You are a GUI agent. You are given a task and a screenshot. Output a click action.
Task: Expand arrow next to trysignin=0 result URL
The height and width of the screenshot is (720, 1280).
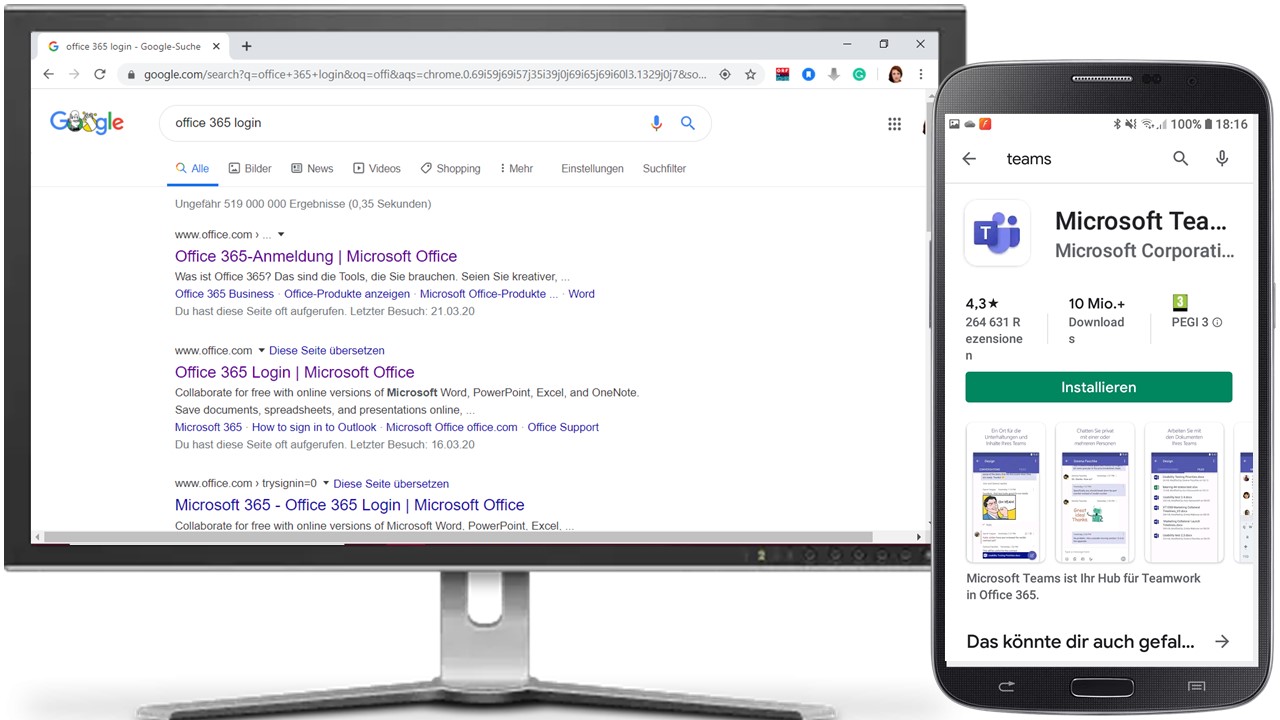tap(326, 484)
